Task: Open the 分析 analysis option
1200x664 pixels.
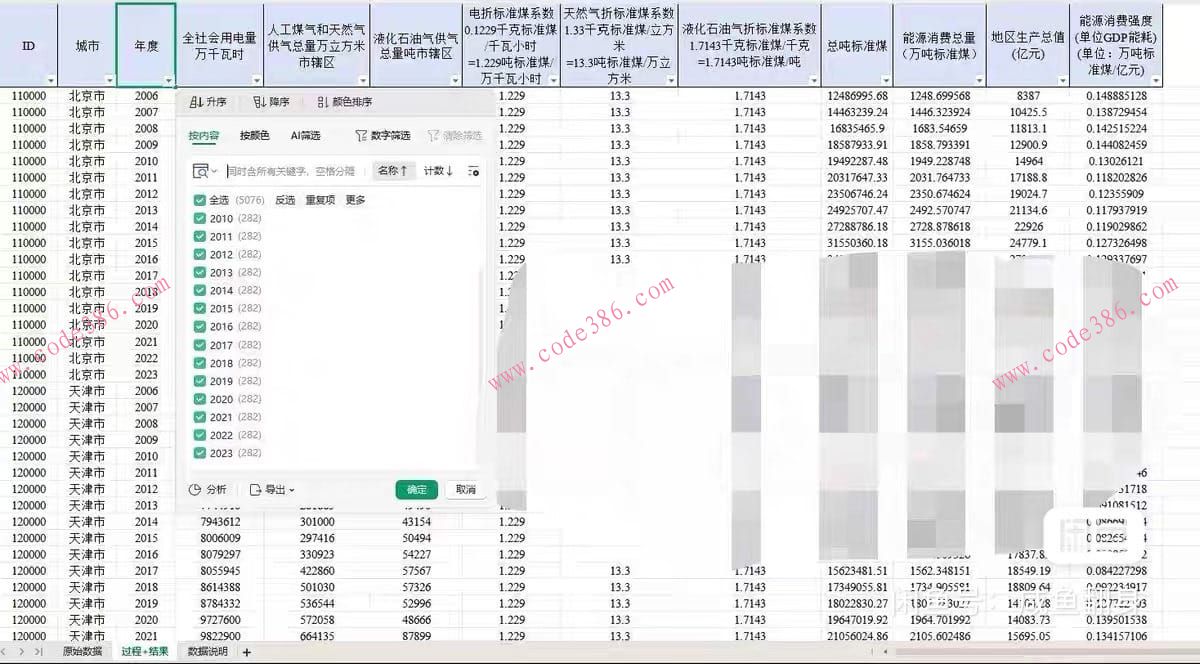Action: 208,490
